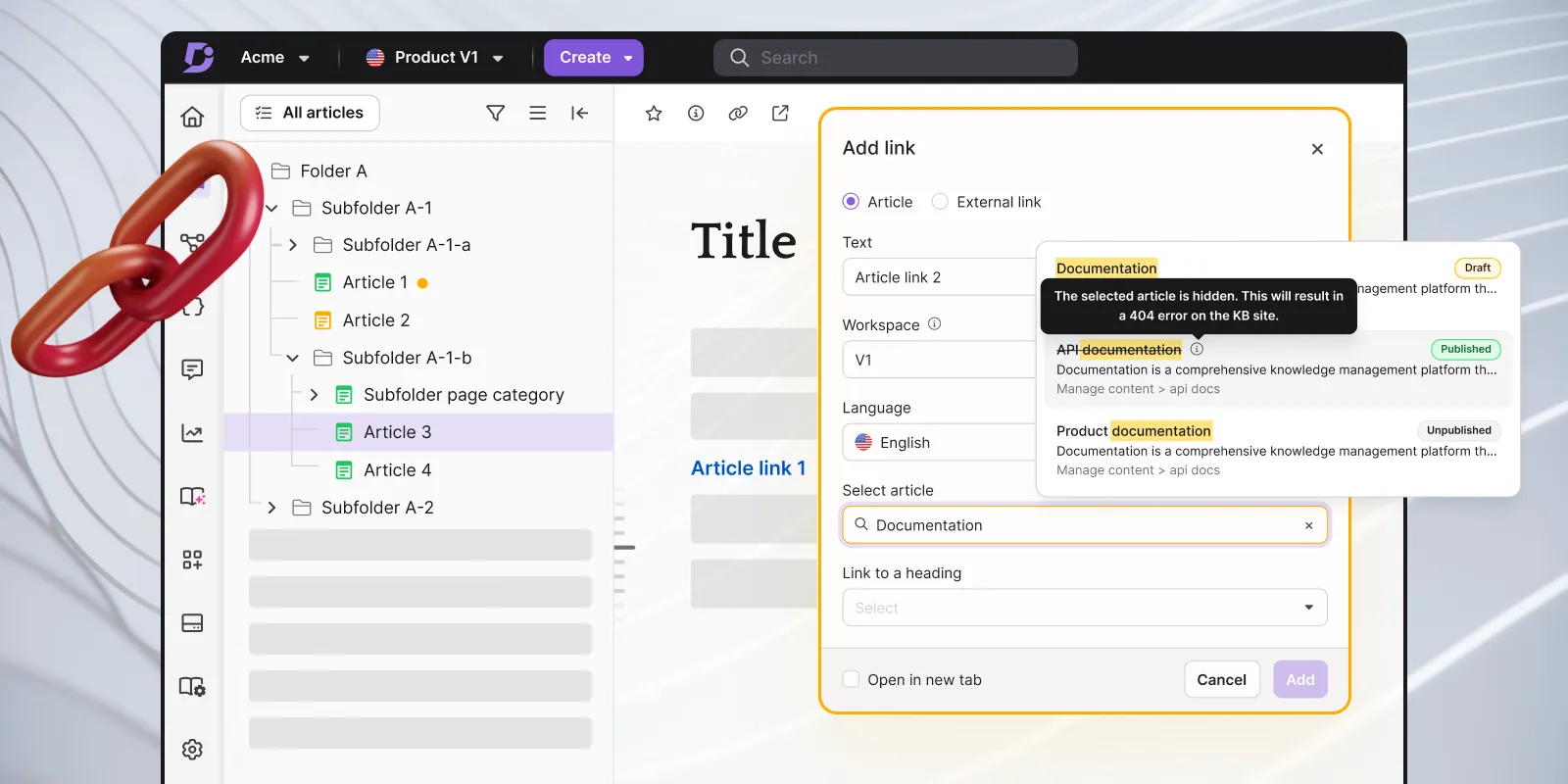Click the Unpublished status badge
This screenshot has height=784, width=1568.
pyautogui.click(x=1459, y=430)
